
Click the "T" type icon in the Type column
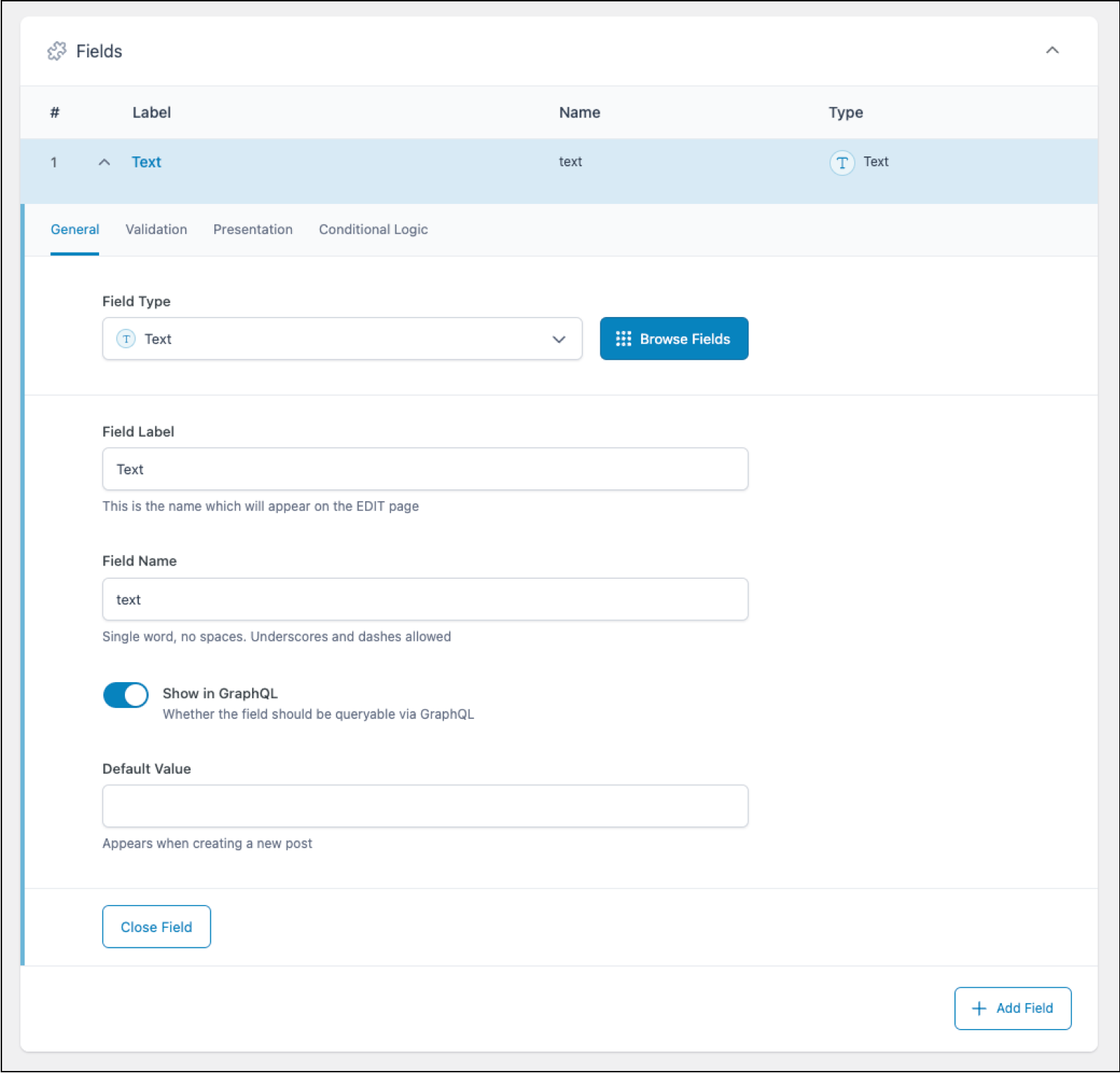[842, 162]
